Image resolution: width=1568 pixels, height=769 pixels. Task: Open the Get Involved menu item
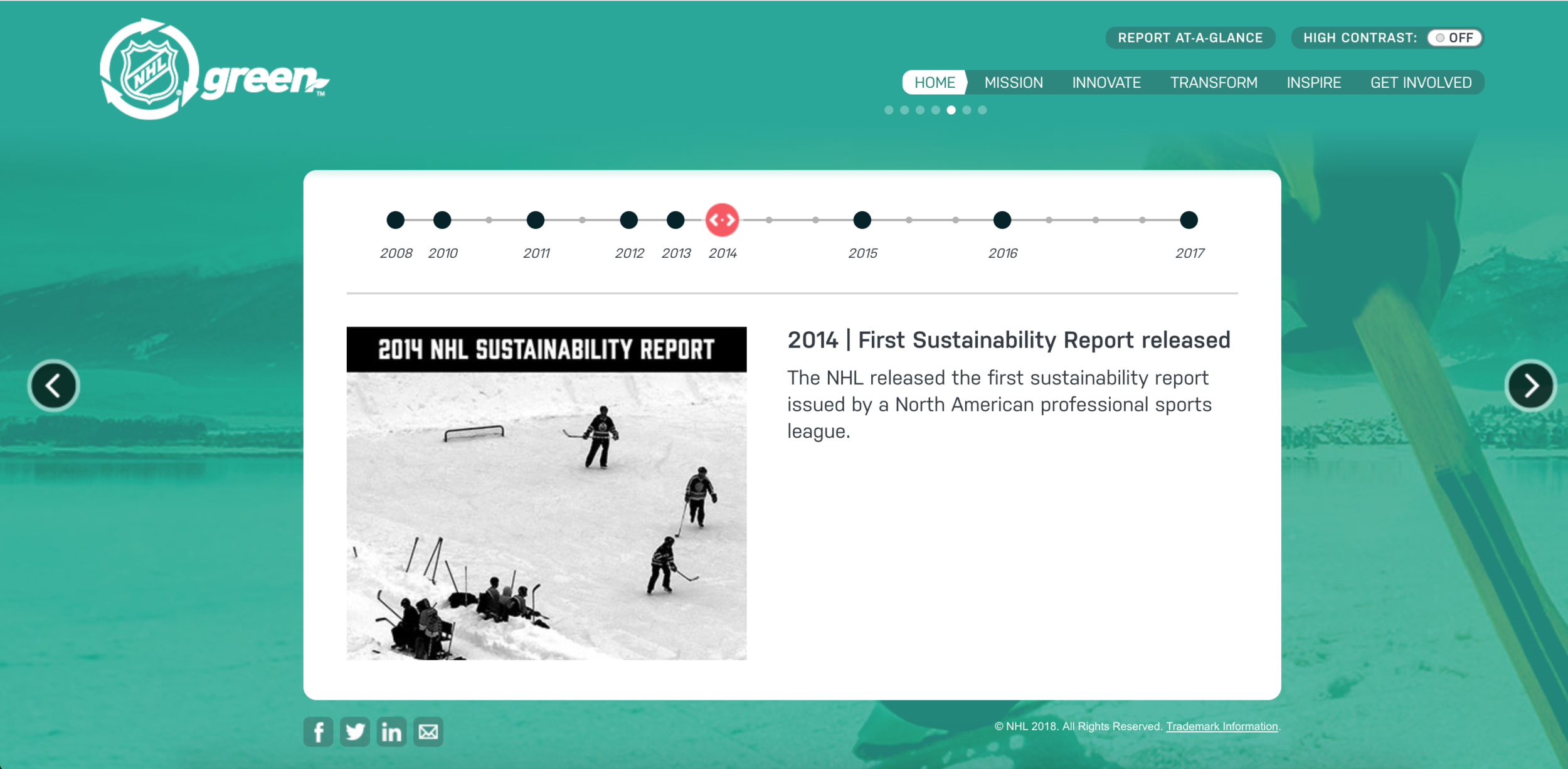tap(1421, 82)
